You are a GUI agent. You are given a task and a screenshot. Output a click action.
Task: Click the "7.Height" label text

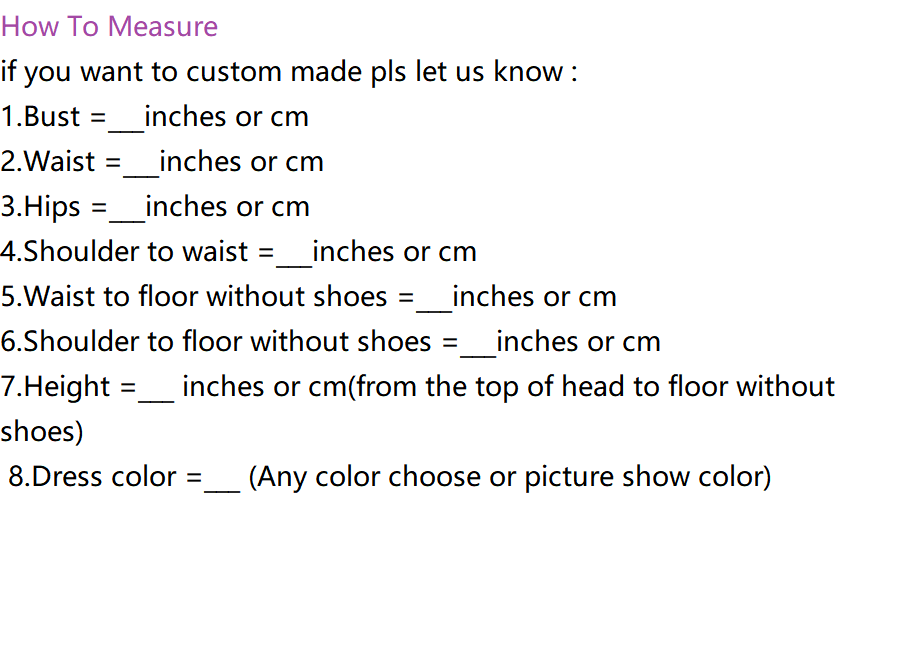pos(56,387)
